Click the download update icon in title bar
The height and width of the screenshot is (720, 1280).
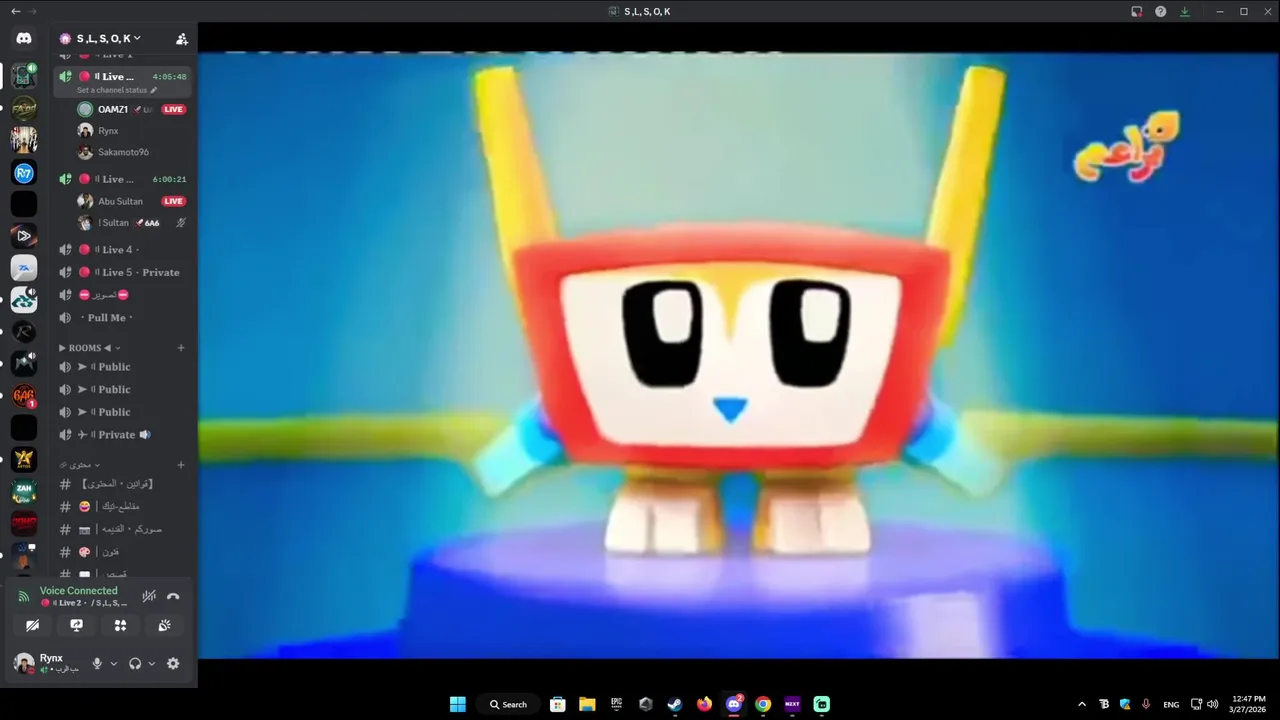point(1184,11)
